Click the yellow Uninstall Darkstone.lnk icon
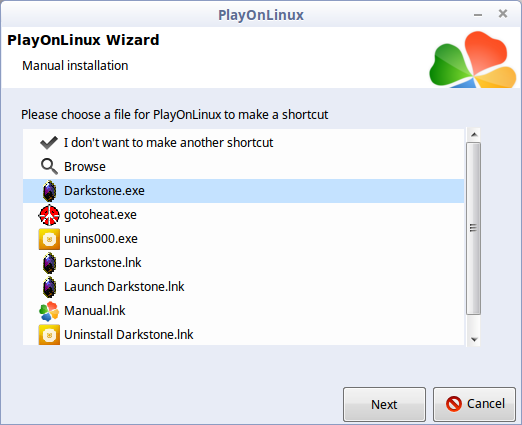The image size is (522, 425). click(49, 334)
